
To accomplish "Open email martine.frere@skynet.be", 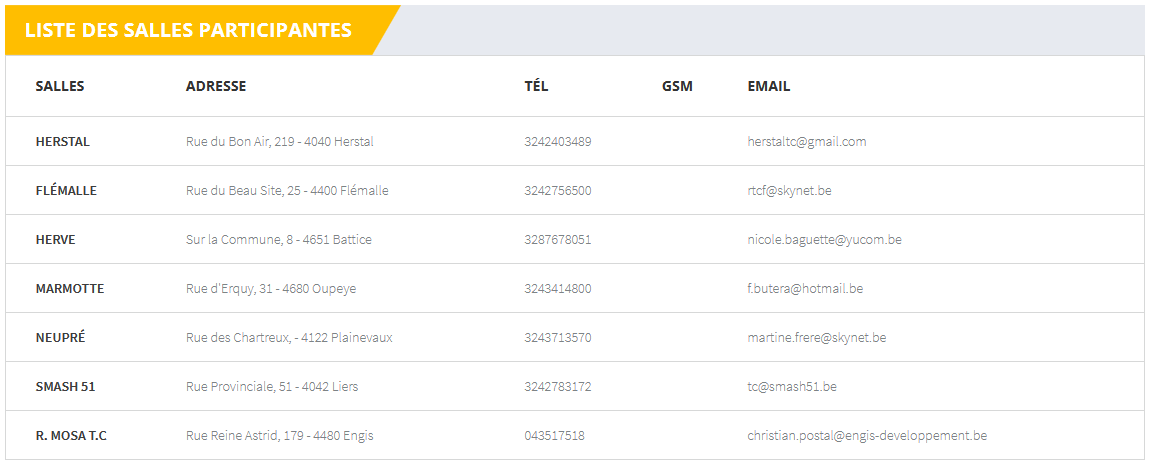I will (x=816, y=338).
